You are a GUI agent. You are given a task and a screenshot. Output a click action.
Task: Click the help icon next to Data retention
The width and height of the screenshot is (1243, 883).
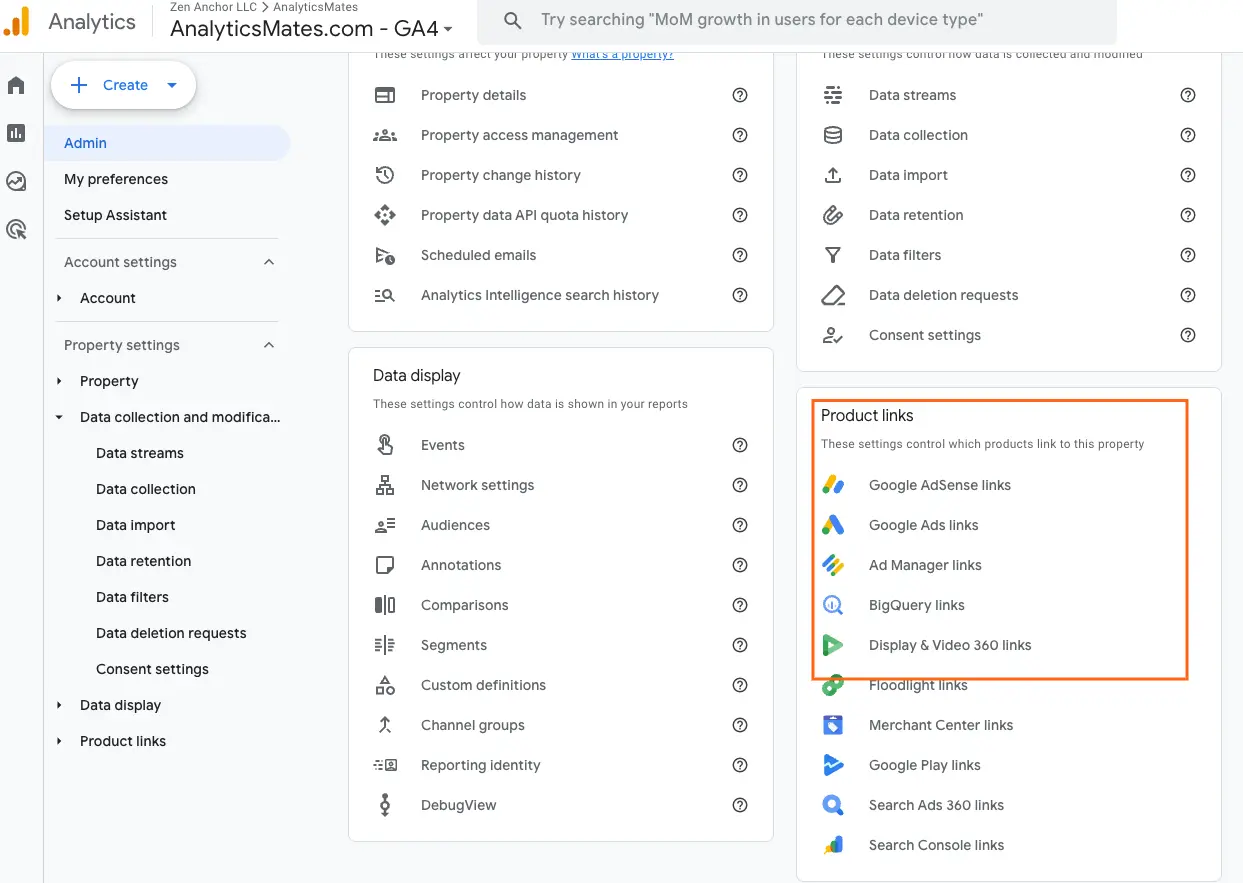(x=1188, y=215)
